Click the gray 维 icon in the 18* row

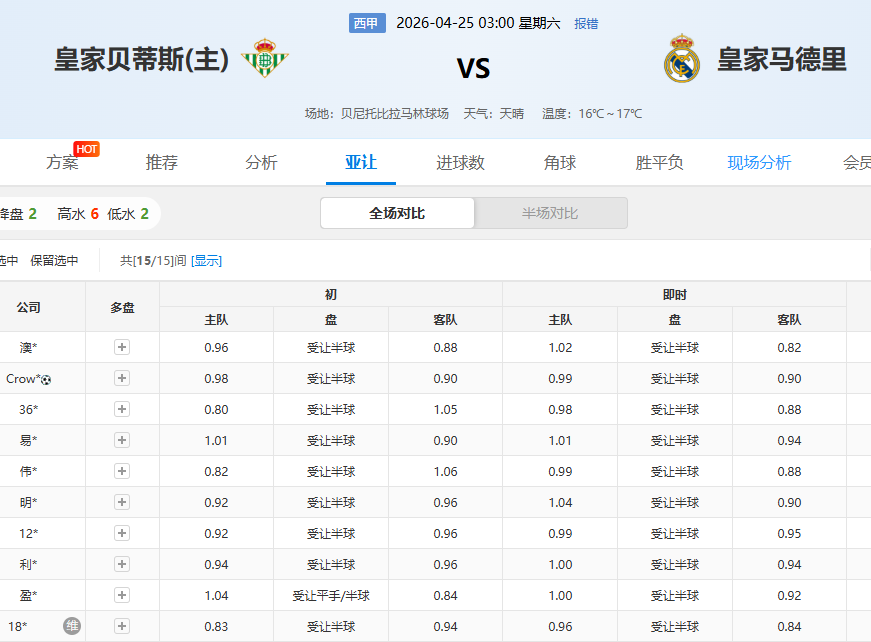(x=72, y=626)
